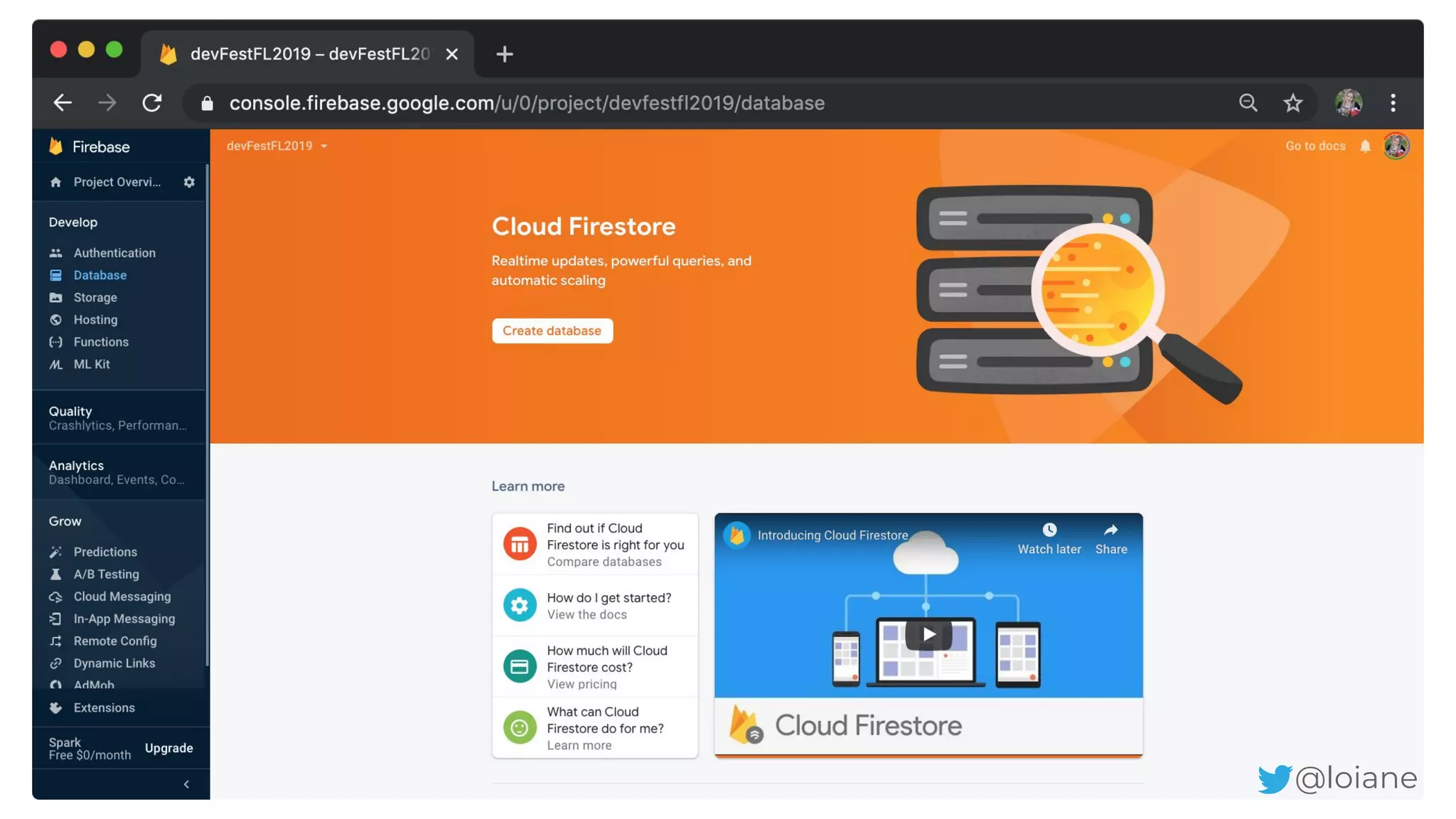
Task: Expand the devFestFL2019 project dropdown
Action: point(277,146)
